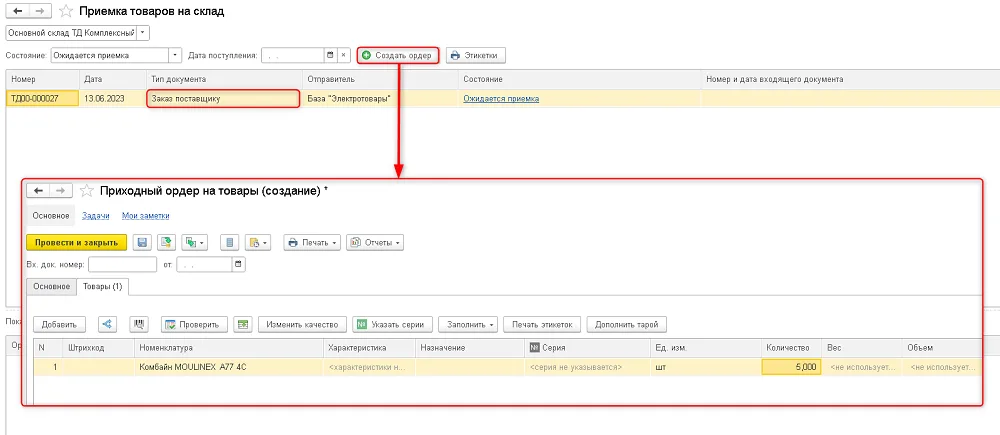Viewport: 1000px width, 435px height.
Task: Click Дополнить тарой button
Action: click(x=627, y=325)
